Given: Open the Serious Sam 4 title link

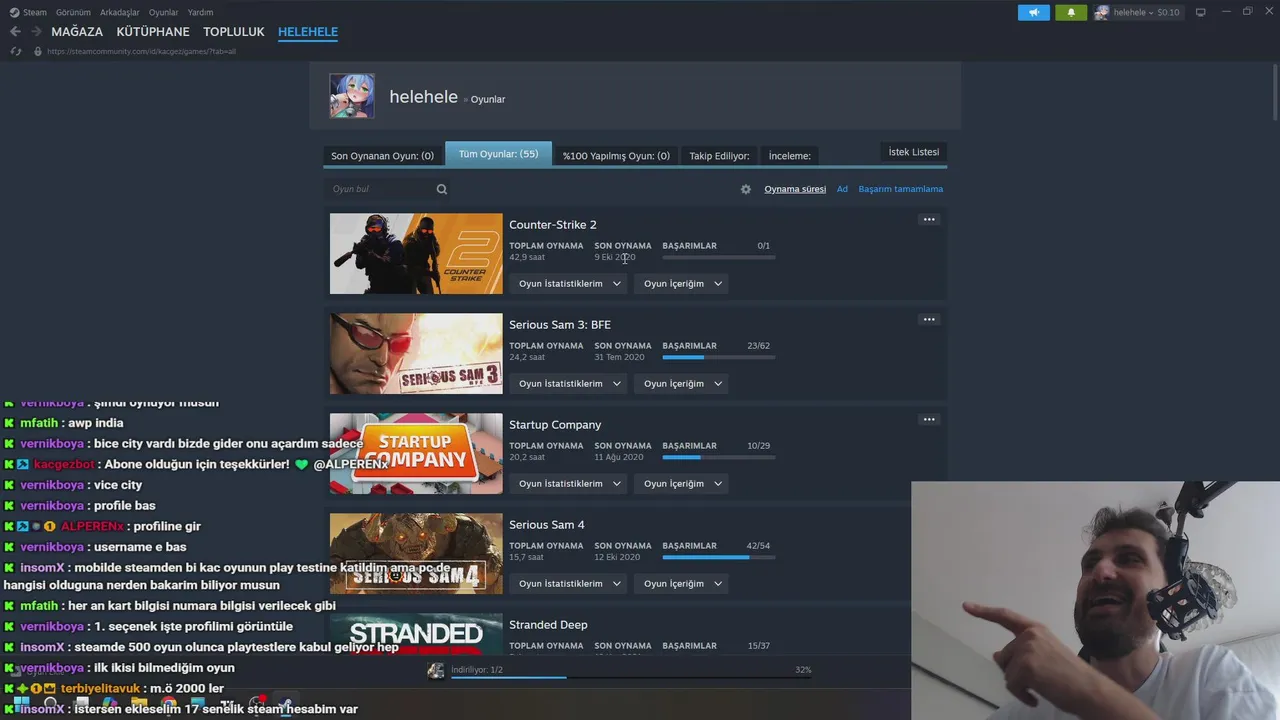Looking at the screenshot, I should (x=547, y=525).
